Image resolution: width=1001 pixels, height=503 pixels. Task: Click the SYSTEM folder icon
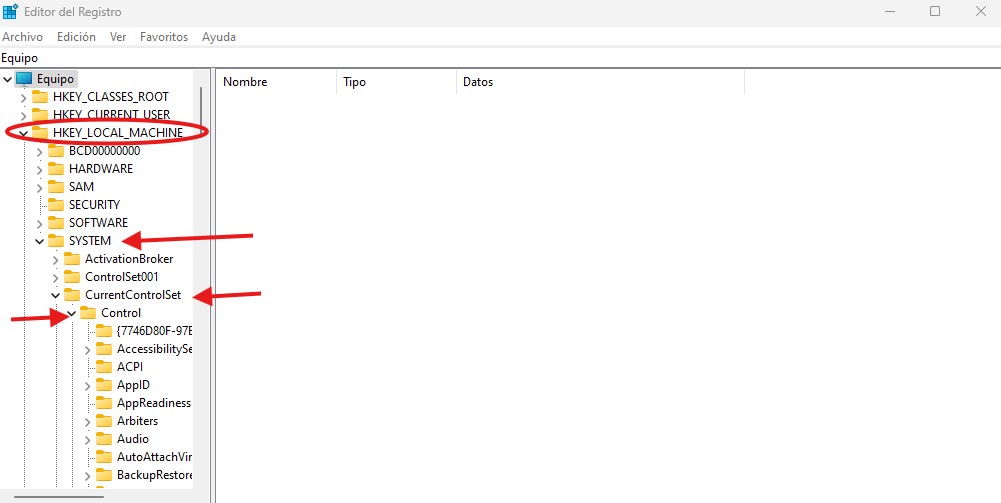click(x=56, y=241)
